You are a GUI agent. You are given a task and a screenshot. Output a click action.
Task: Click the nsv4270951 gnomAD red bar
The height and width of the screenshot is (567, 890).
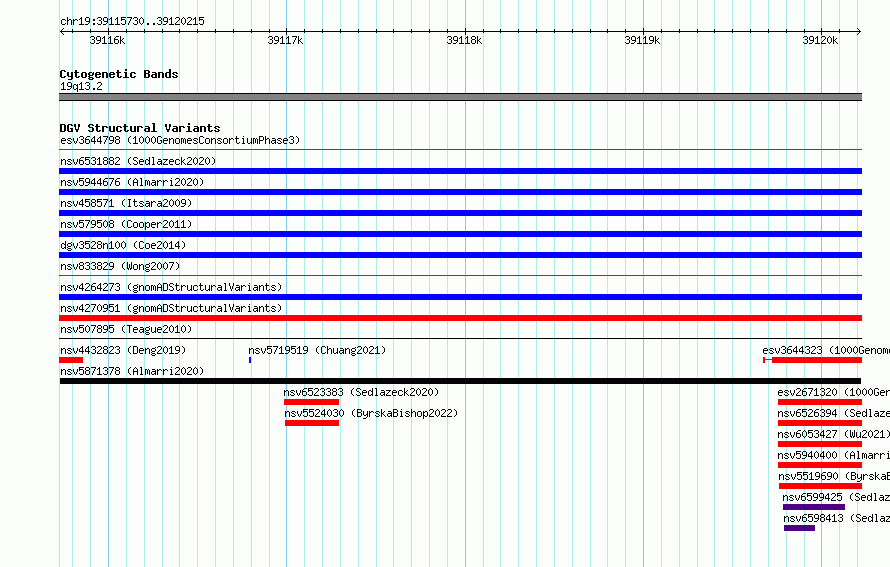click(x=460, y=318)
